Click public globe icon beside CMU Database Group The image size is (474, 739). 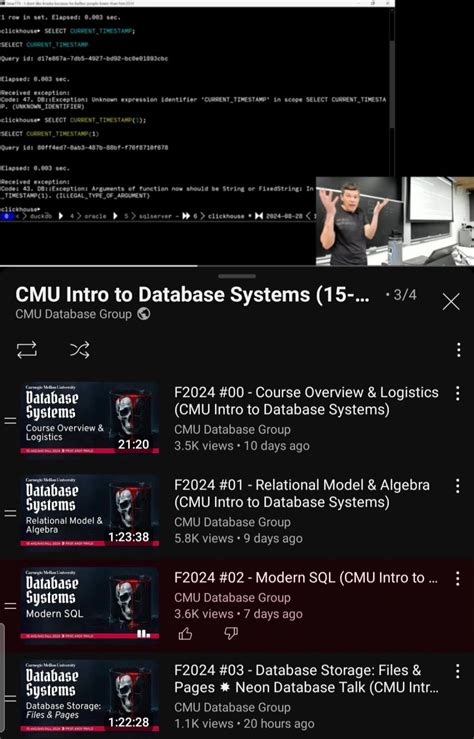click(144, 314)
